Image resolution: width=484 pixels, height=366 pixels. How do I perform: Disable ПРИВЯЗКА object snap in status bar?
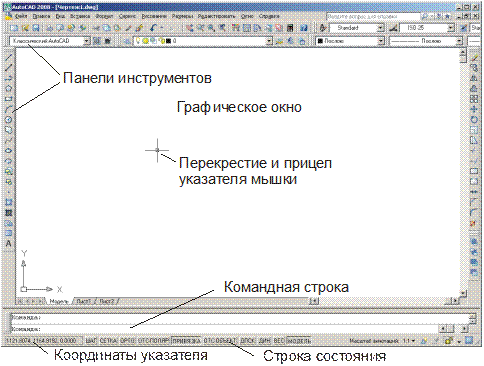(186, 341)
